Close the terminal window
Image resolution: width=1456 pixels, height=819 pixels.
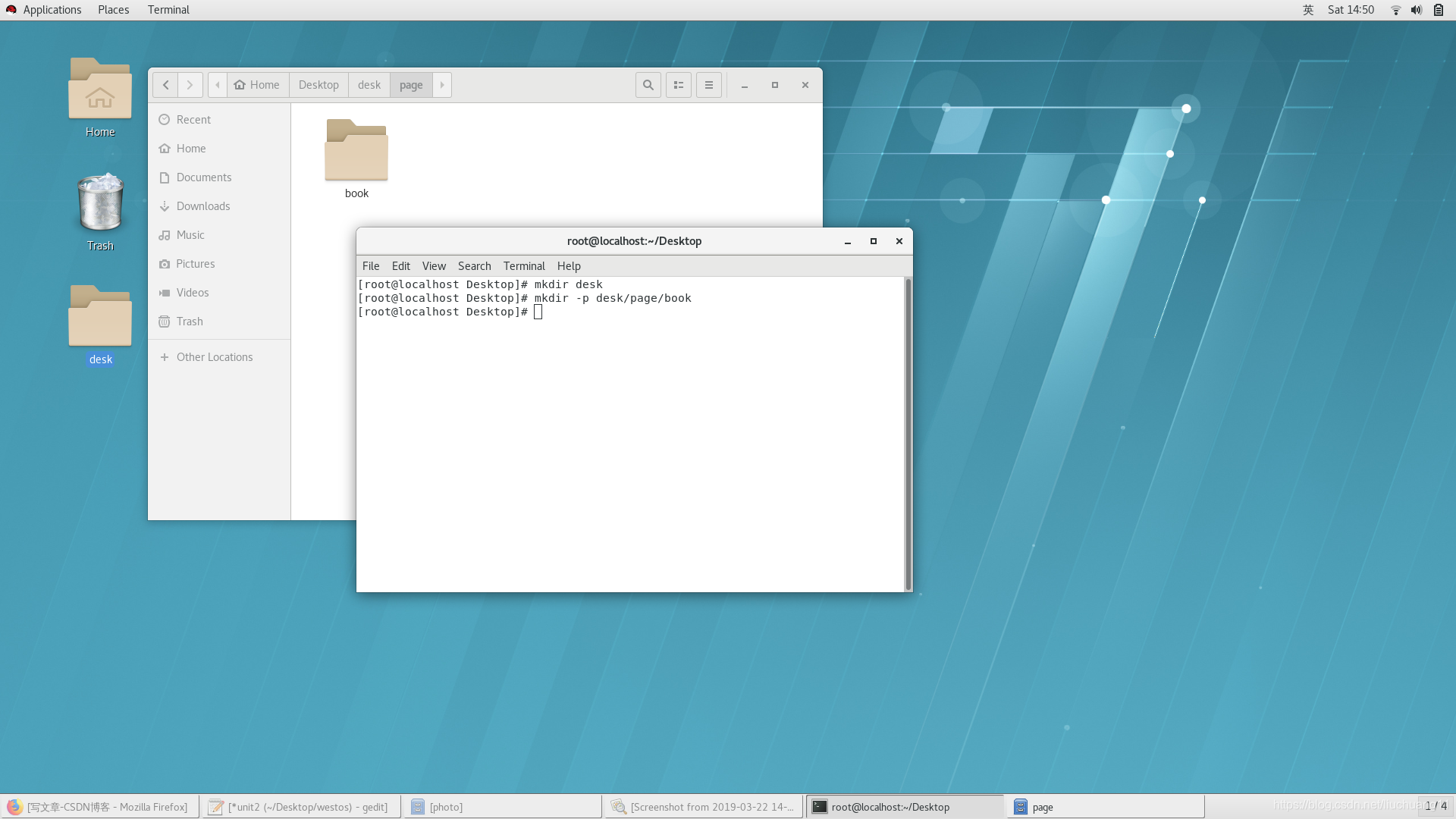click(x=899, y=241)
